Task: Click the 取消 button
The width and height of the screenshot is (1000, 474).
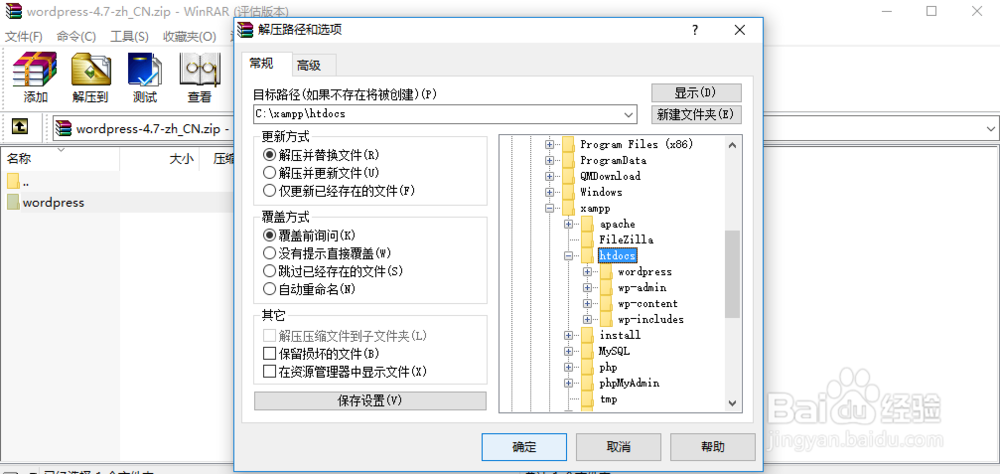Action: [619, 447]
